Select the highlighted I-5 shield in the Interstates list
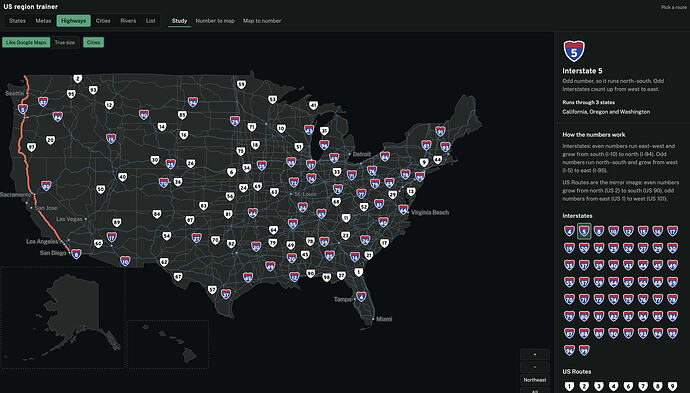The width and height of the screenshot is (690, 393). coord(584,231)
